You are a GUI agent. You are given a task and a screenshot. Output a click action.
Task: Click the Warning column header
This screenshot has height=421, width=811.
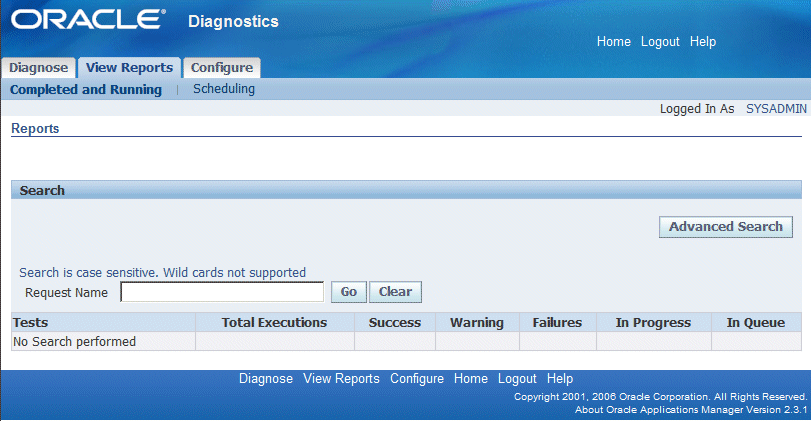pos(477,322)
